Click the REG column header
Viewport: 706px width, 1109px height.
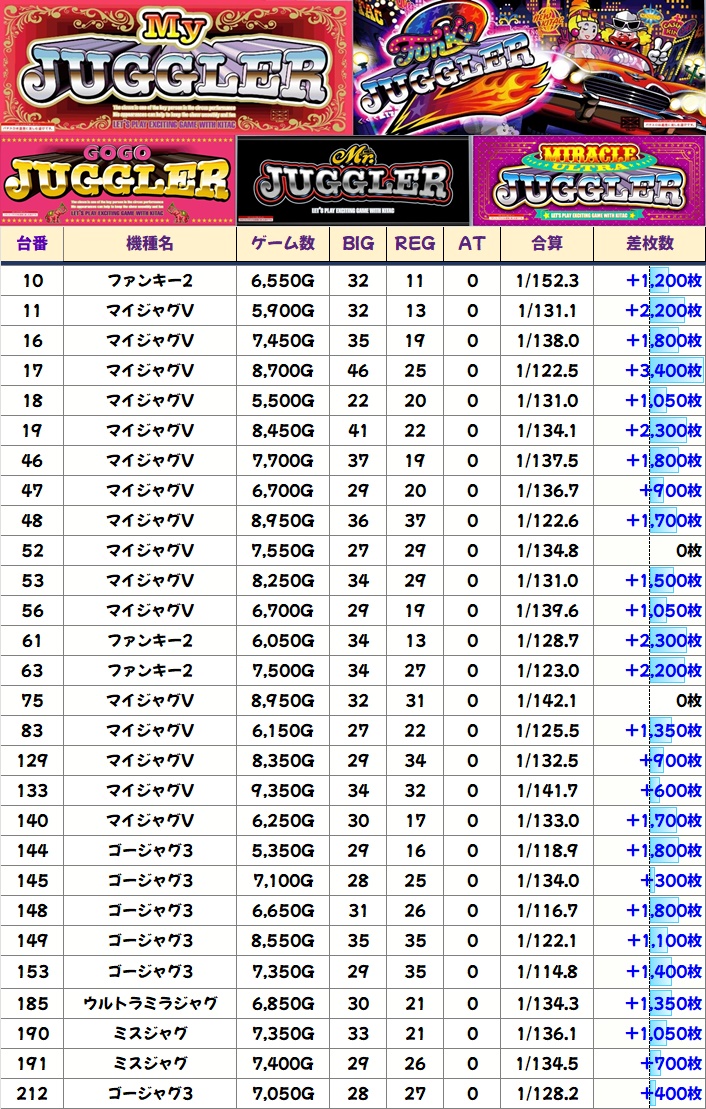(x=415, y=244)
